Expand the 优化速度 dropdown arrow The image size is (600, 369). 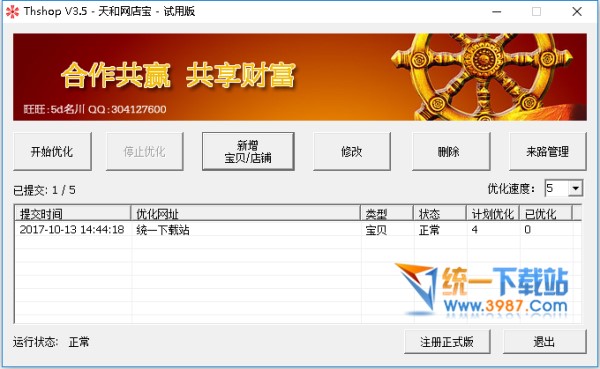coord(575,188)
